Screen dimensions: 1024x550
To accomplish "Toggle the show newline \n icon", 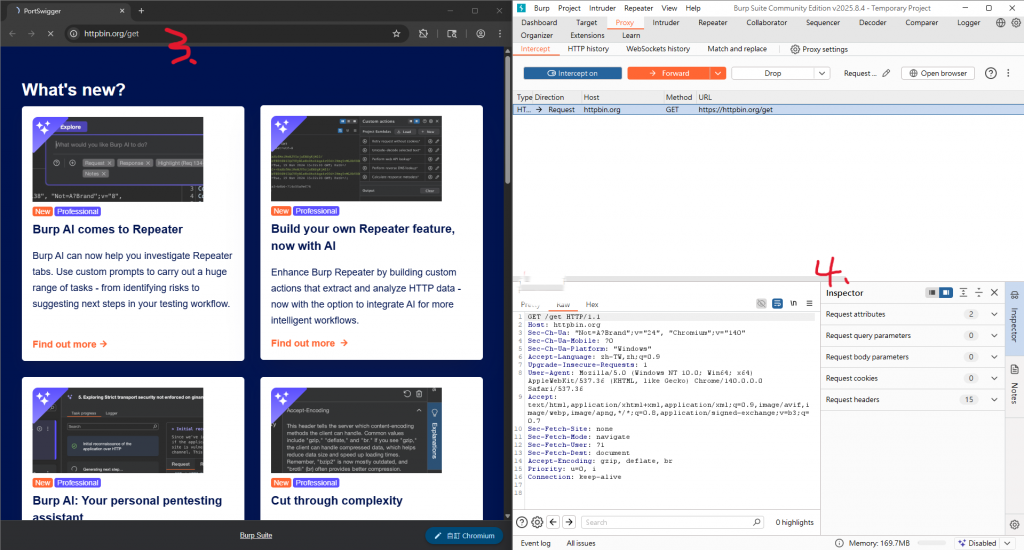I will (793, 304).
